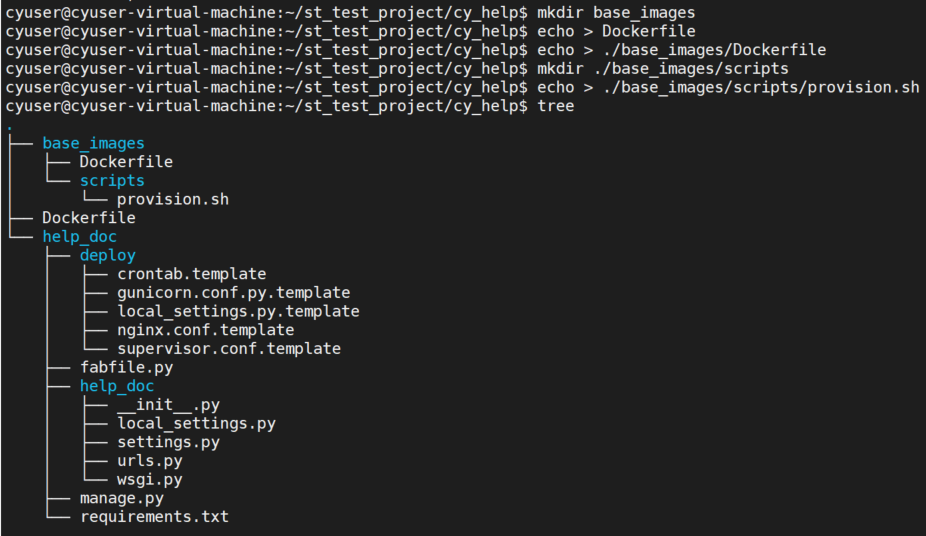Click the root-level Dockerfile entry
926x536 pixels.
[x=89, y=218]
